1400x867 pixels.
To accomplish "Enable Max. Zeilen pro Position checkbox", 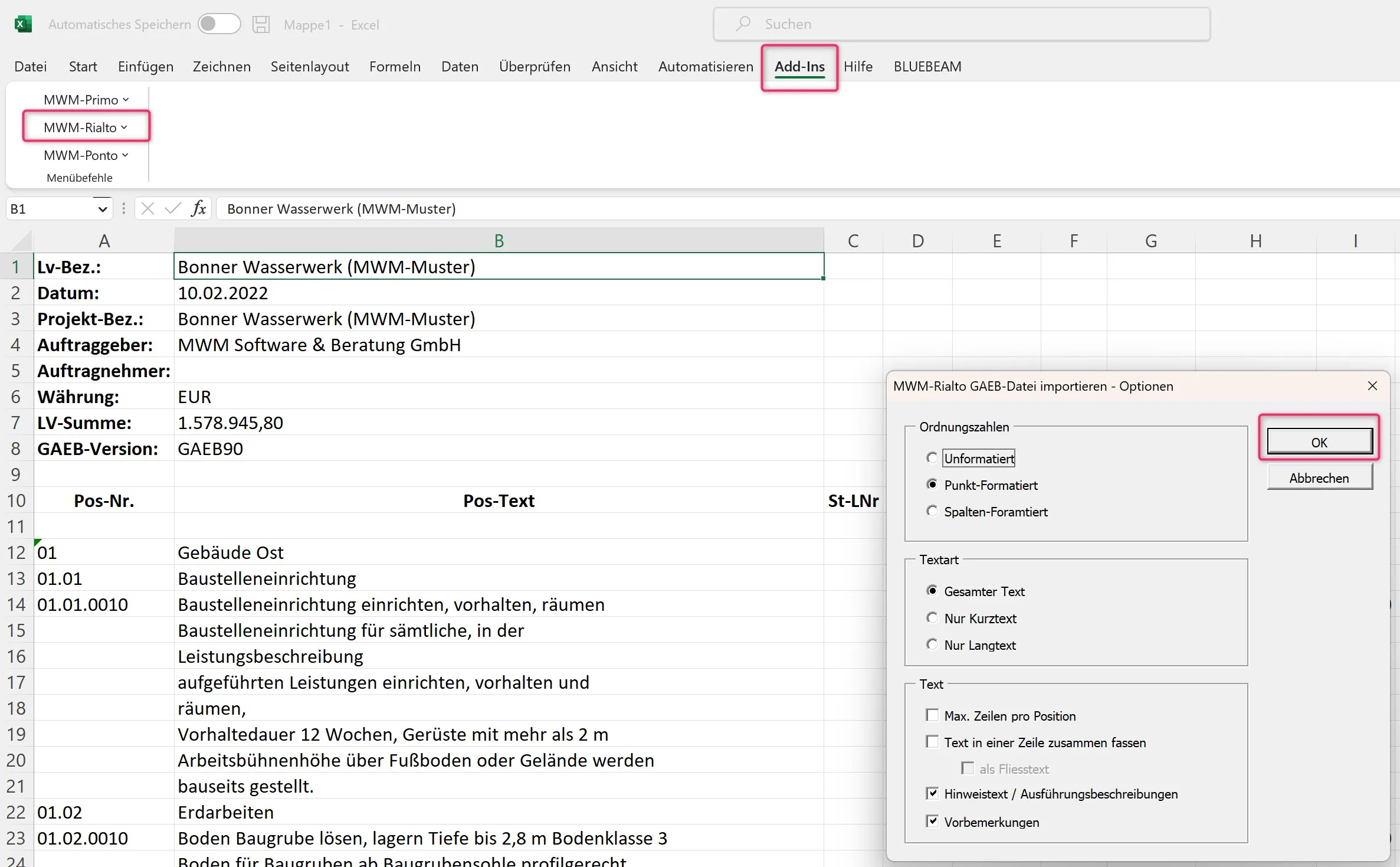I will [x=932, y=715].
